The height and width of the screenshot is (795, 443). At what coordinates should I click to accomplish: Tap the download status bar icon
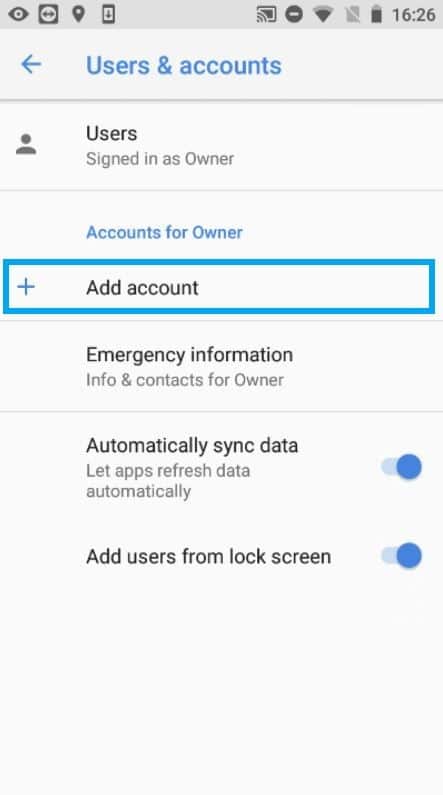108,14
